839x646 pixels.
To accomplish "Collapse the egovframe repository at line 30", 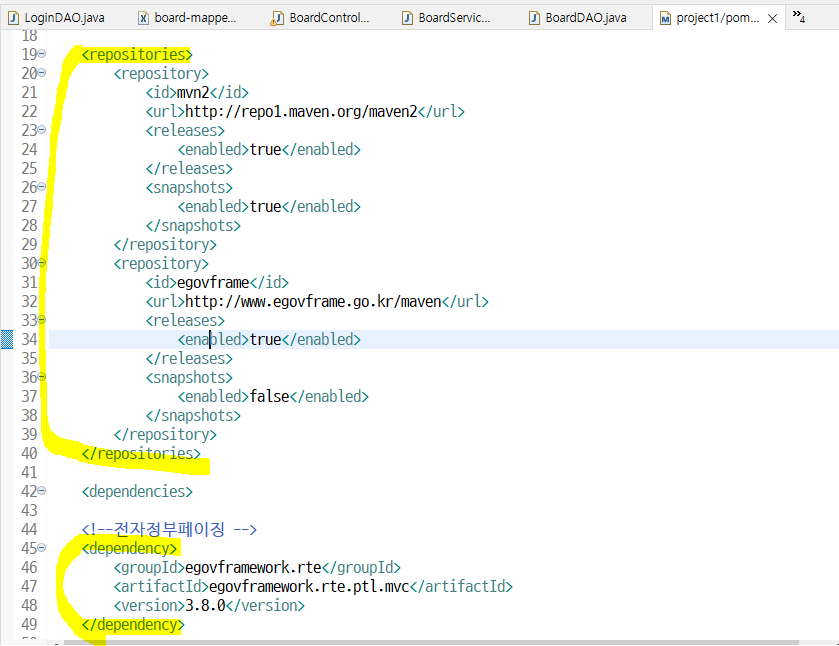I will click(42, 263).
